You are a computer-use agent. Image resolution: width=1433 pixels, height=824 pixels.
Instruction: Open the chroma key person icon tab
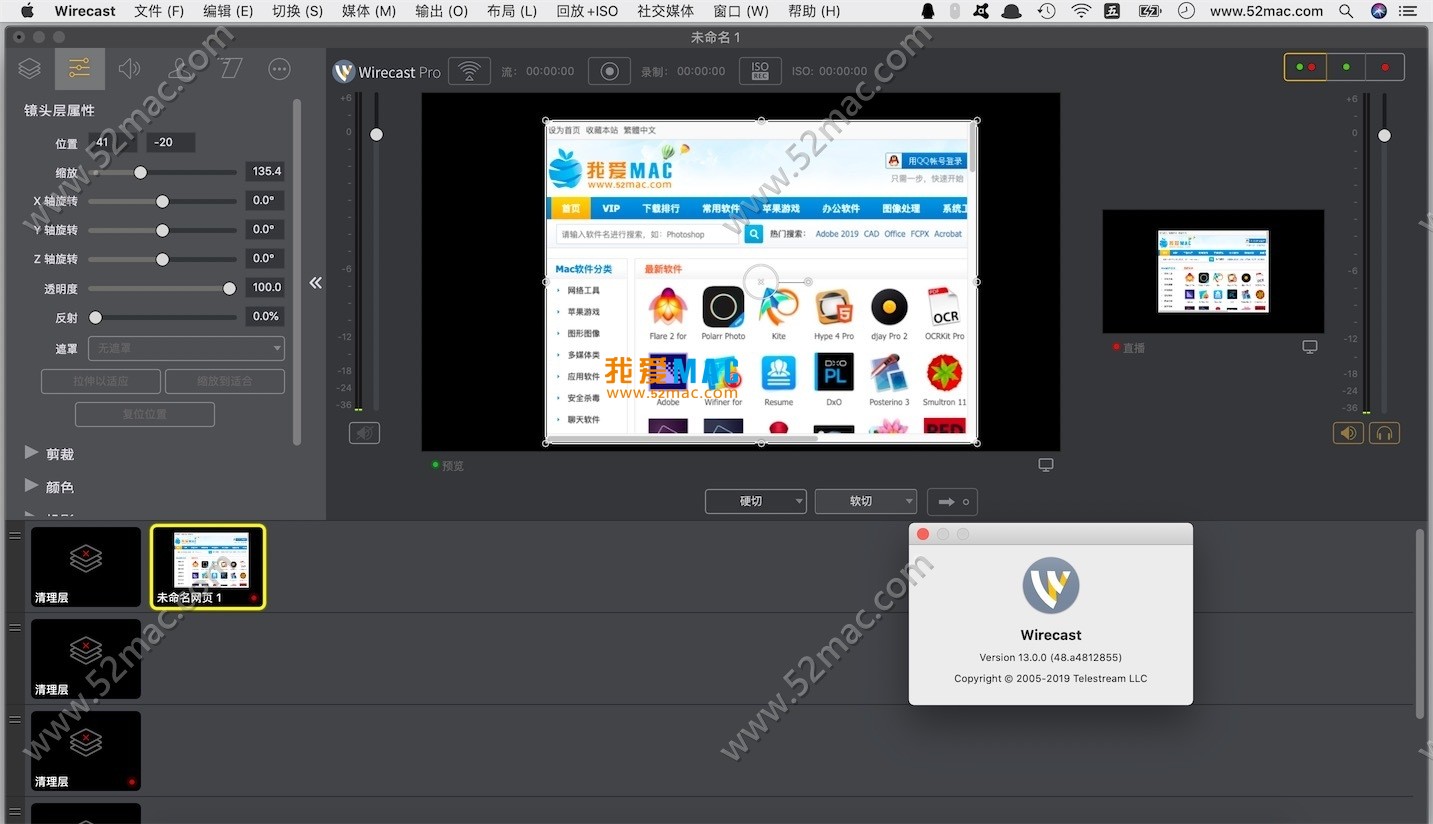tap(181, 69)
